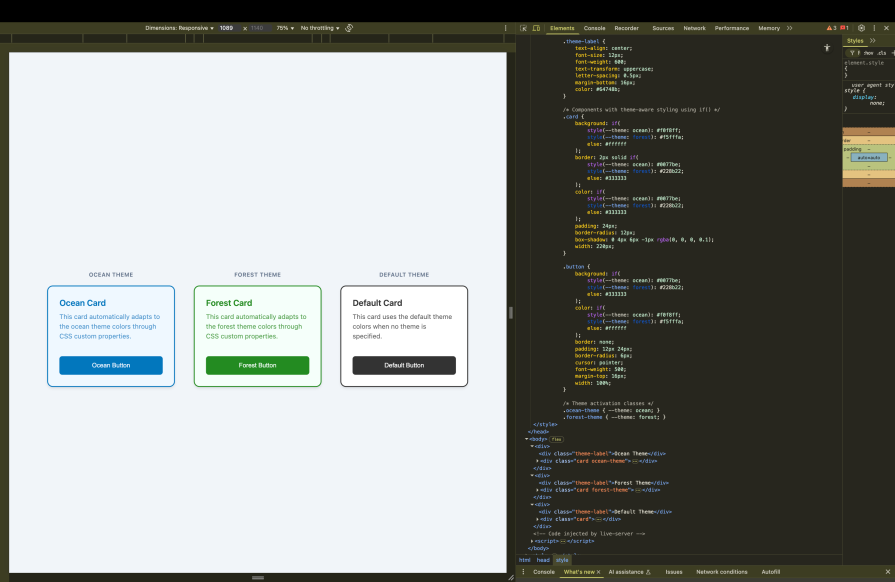The width and height of the screenshot is (895, 582).
Task: Expand the div with class card ocean-theme
Action: tap(537, 461)
